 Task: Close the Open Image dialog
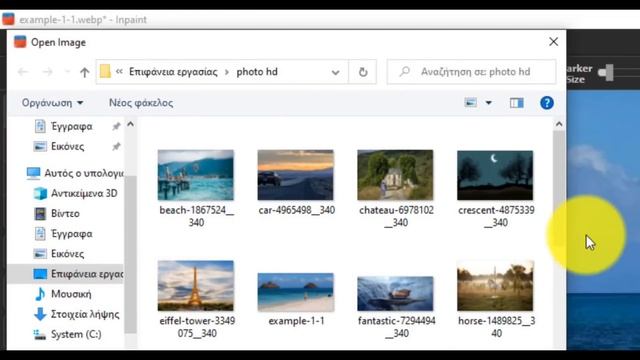(553, 42)
